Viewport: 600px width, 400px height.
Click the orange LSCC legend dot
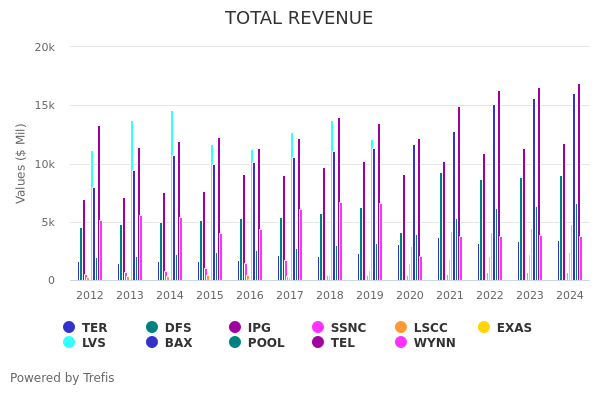pyautogui.click(x=401, y=327)
